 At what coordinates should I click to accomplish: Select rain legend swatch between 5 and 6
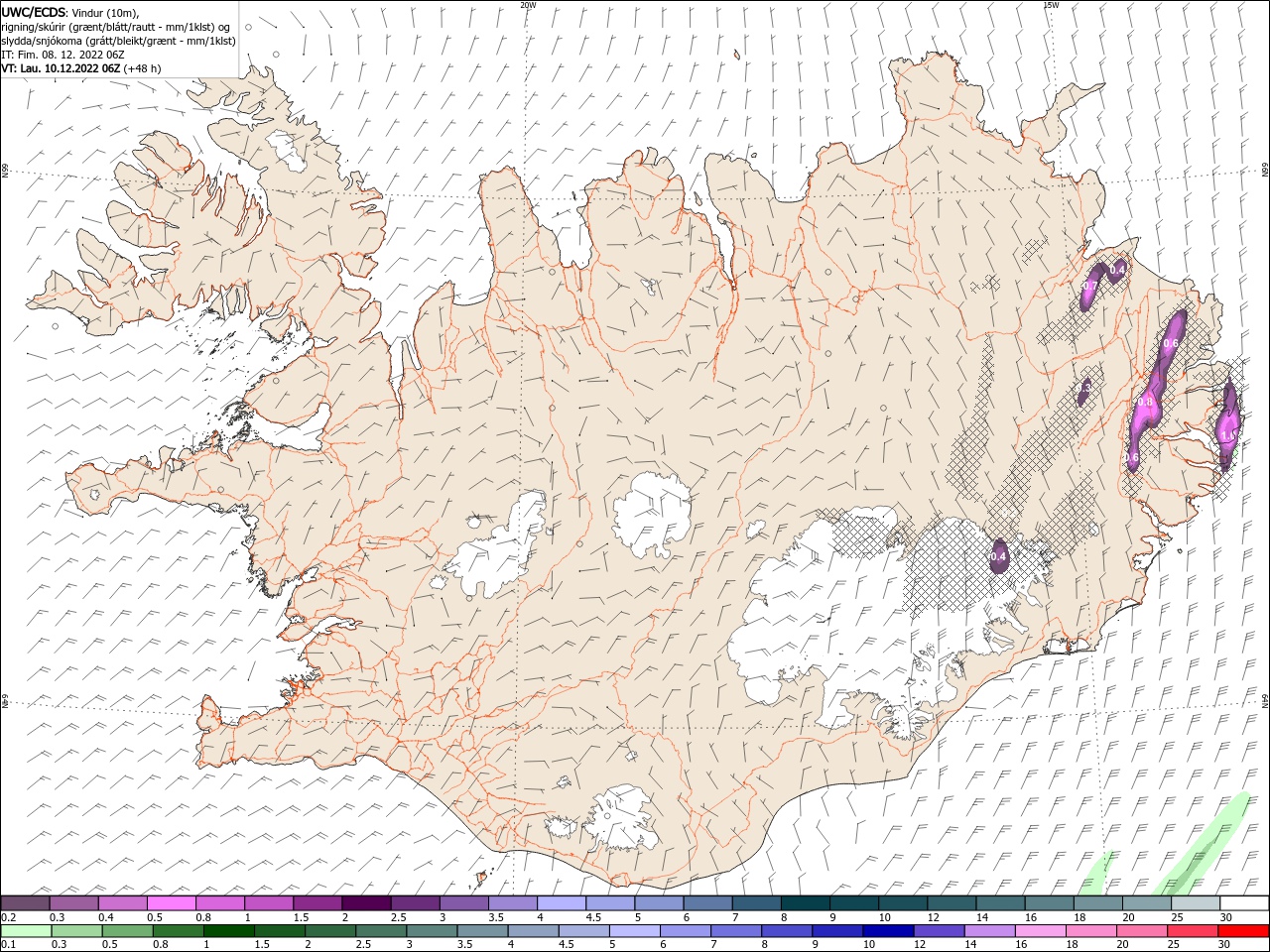coord(633,930)
